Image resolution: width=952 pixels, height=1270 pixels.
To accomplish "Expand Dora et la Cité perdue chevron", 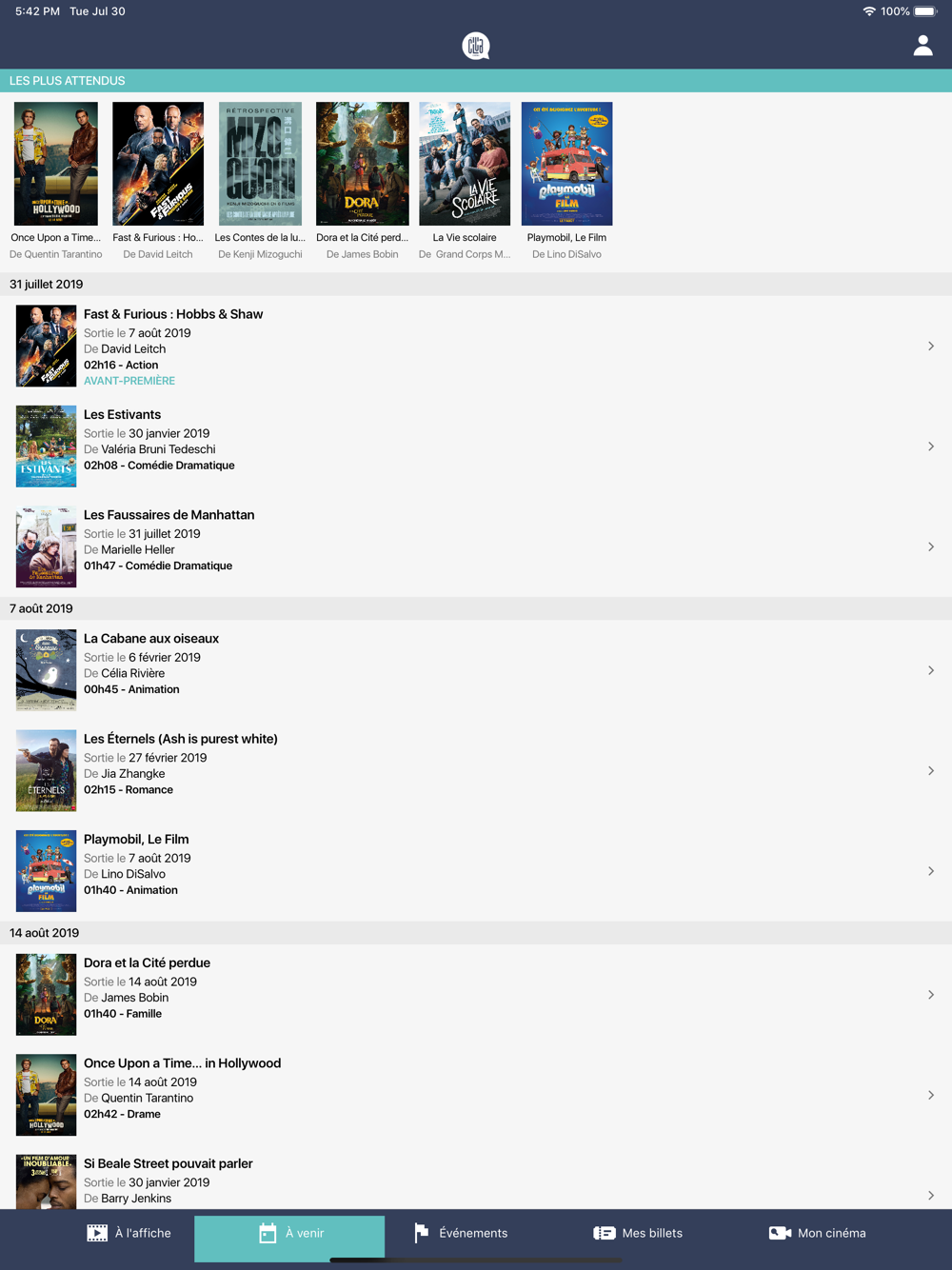I will tap(931, 995).
